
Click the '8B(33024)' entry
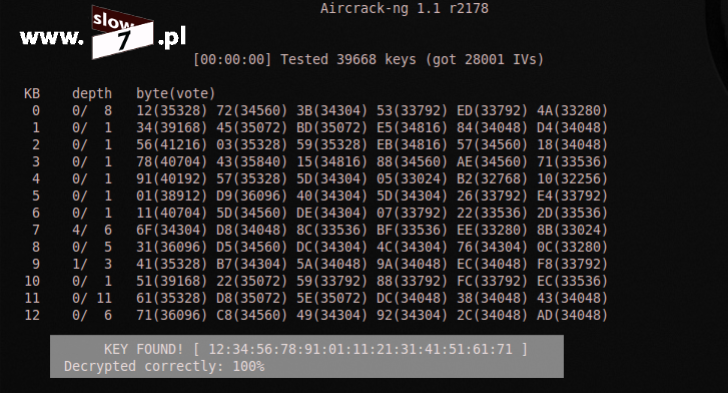pos(572,230)
